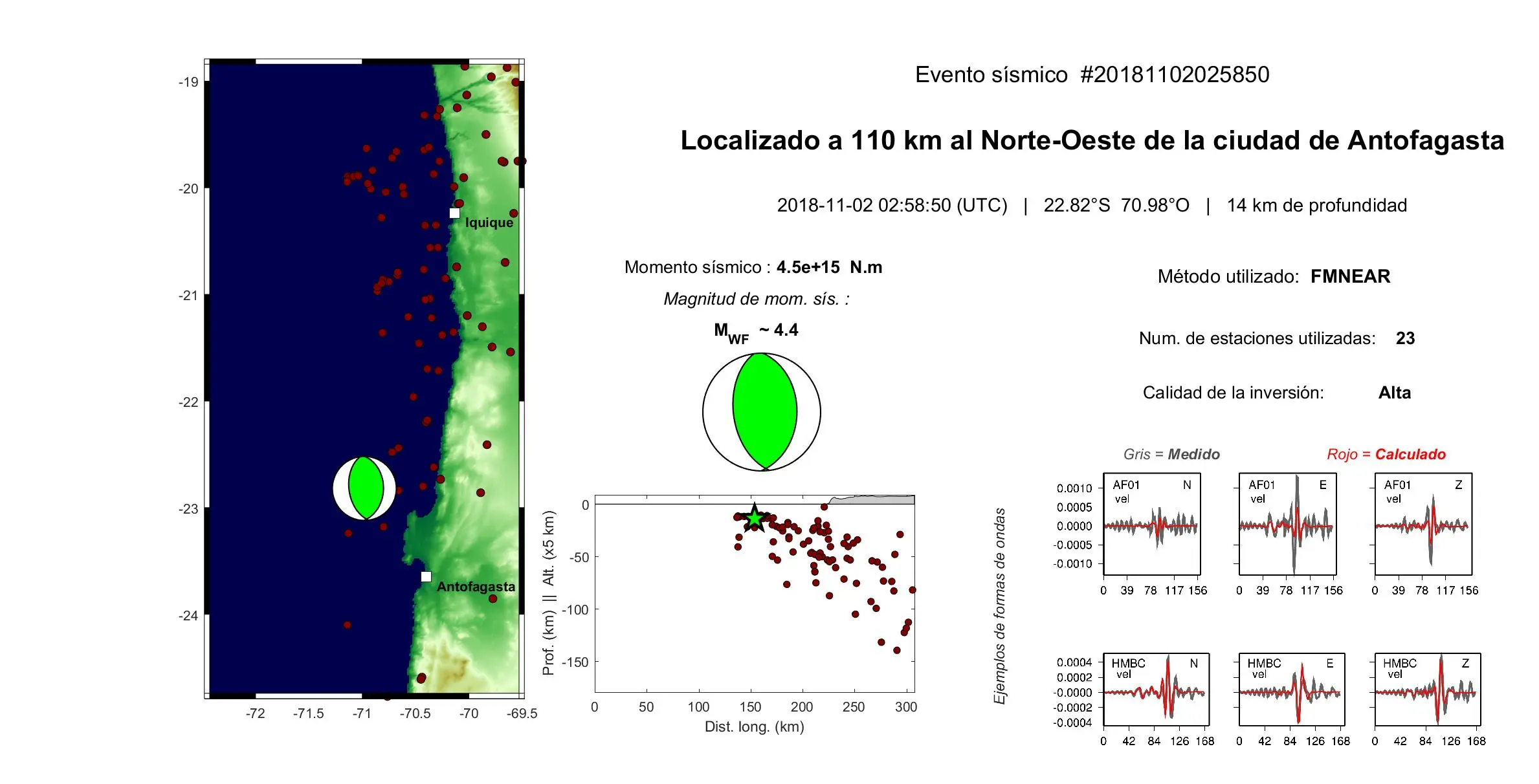This screenshot has width=1539, height=784.
Task: Click the 'Calidad de la inversión:' label
Action: pyautogui.click(x=1234, y=393)
